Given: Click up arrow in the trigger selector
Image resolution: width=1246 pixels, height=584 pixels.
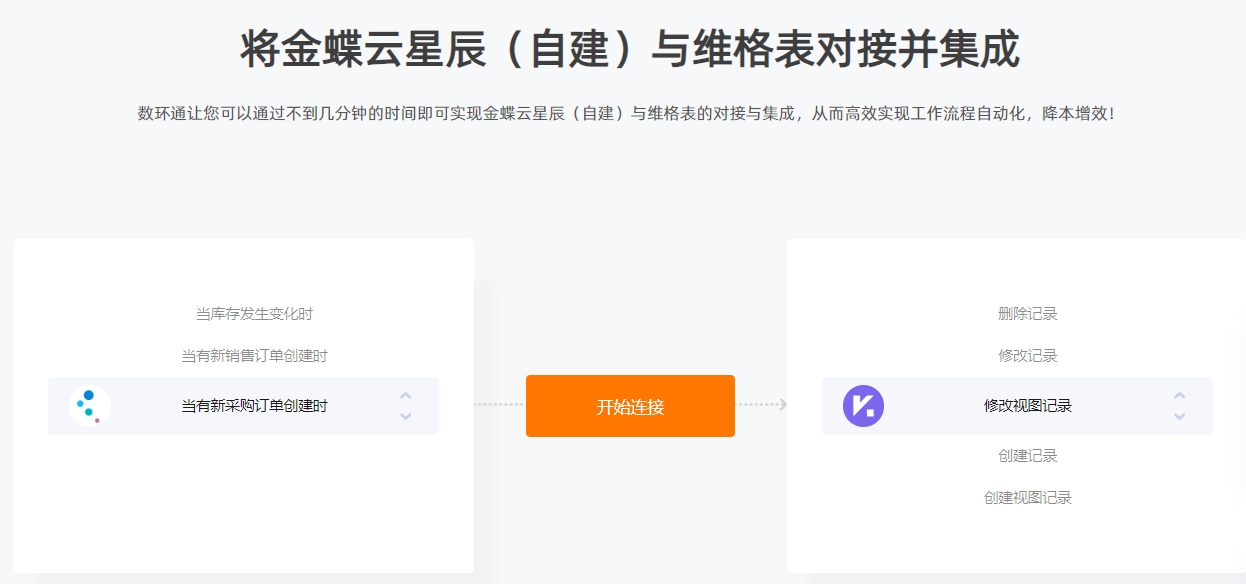Looking at the screenshot, I should 405,396.
